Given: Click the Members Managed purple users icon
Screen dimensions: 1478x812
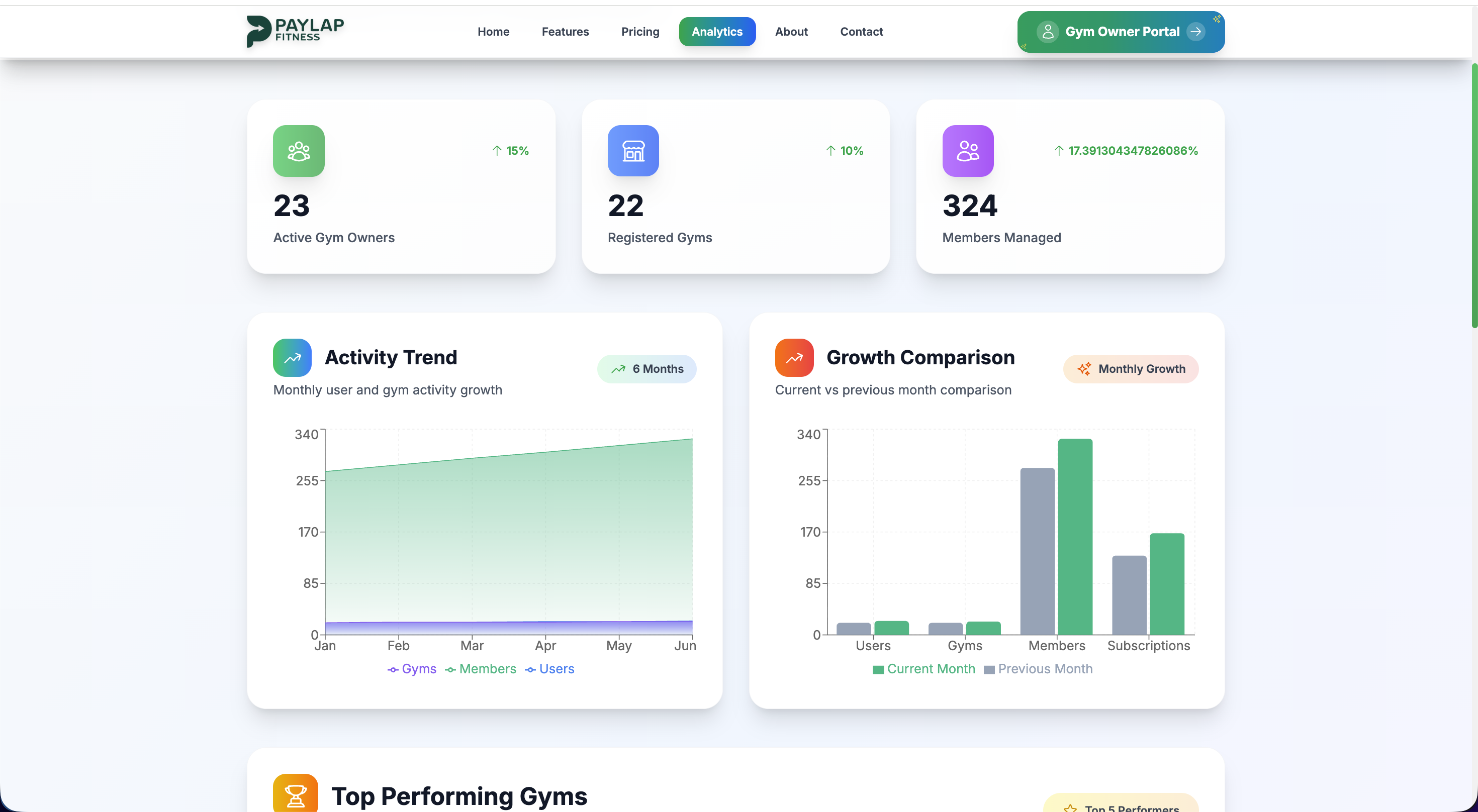Looking at the screenshot, I should coord(968,150).
